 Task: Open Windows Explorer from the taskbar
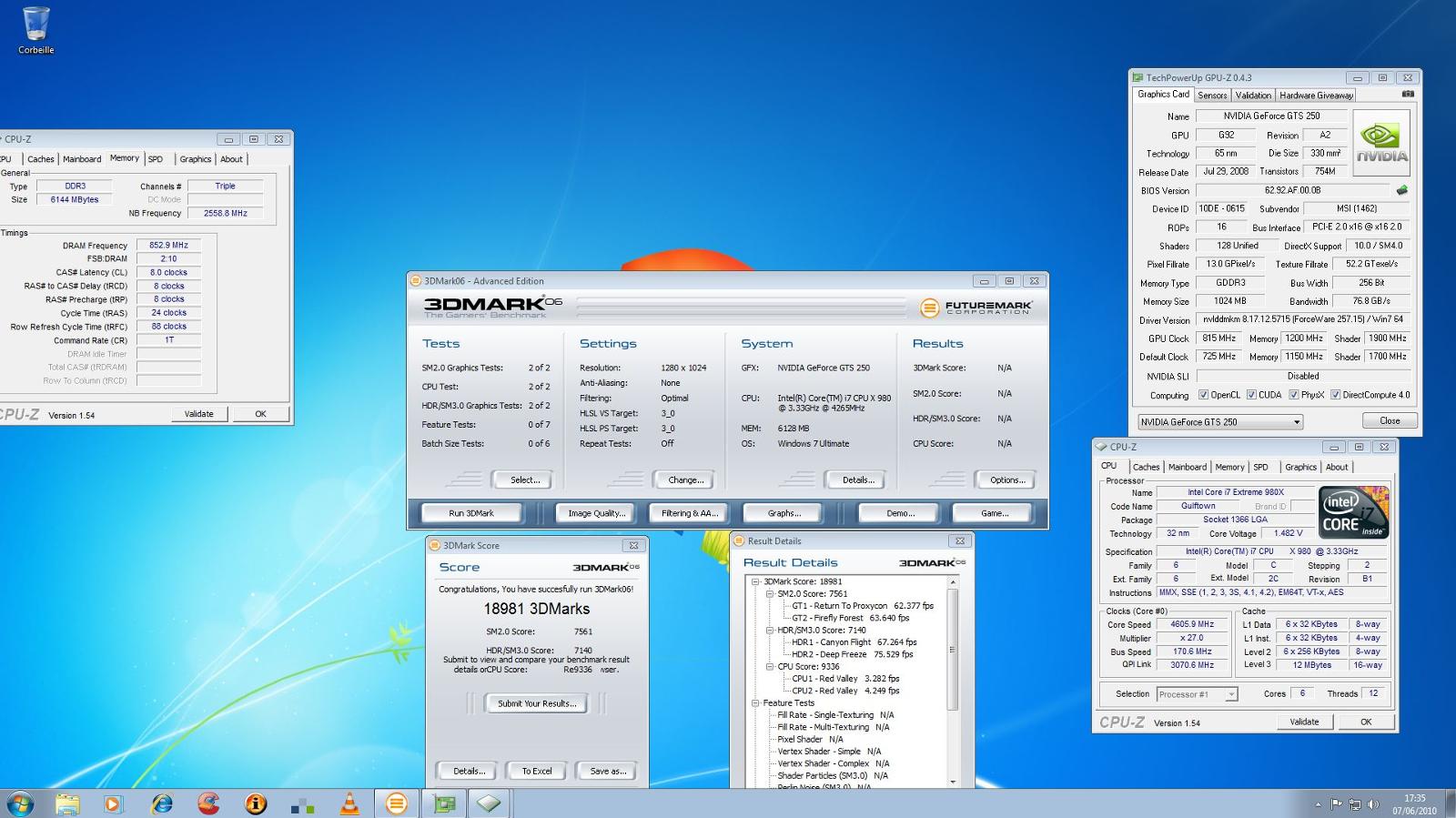coord(67,803)
